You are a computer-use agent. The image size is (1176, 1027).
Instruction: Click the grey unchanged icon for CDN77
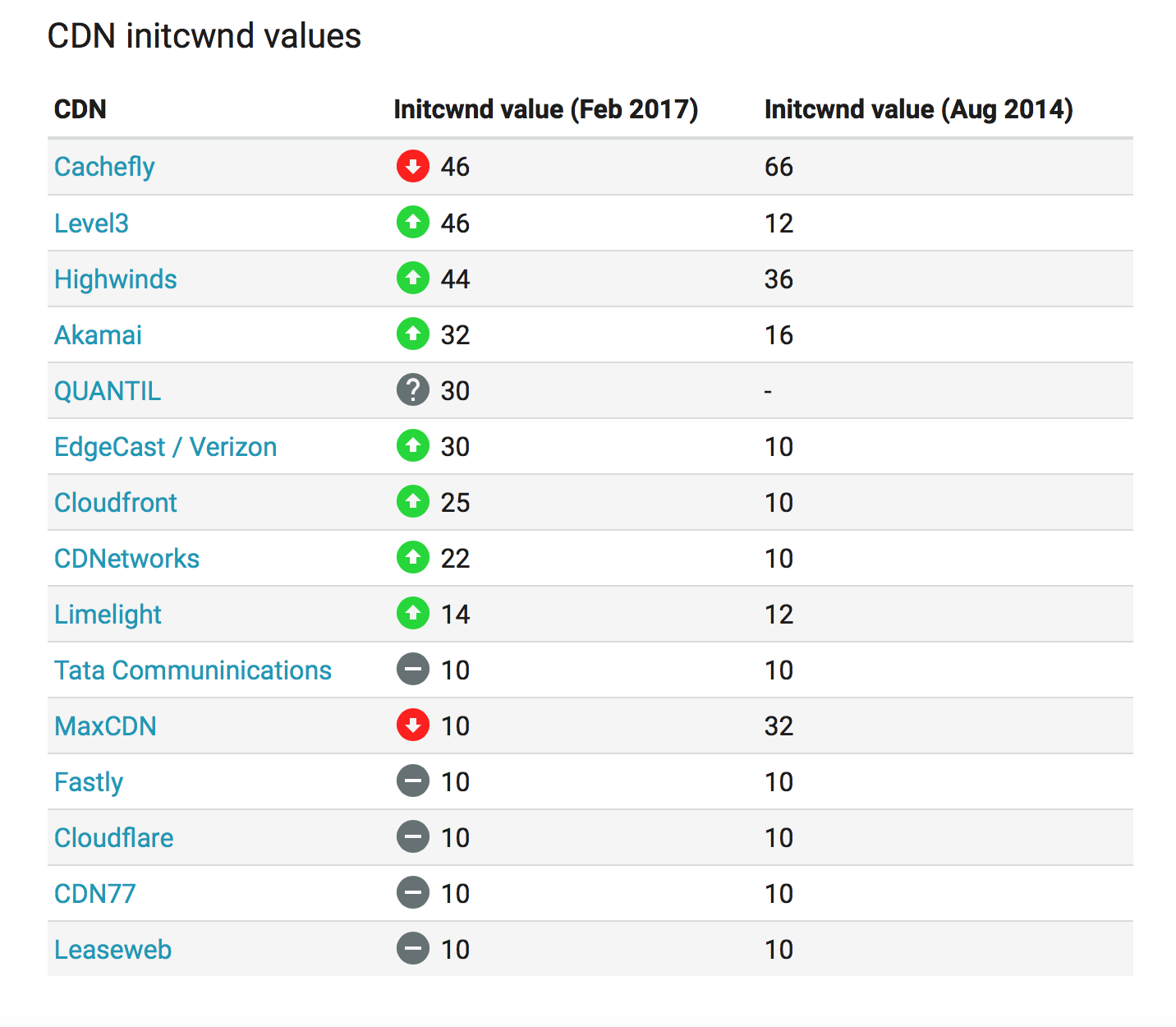click(x=413, y=892)
